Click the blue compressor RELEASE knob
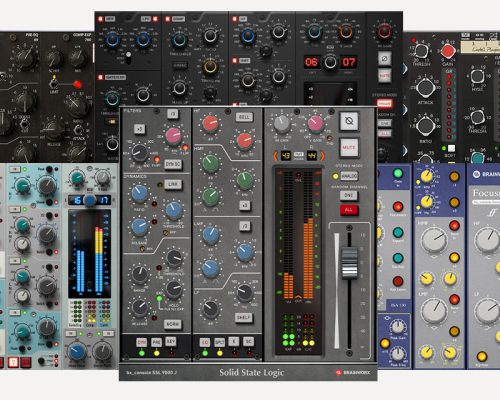 (x=140, y=226)
